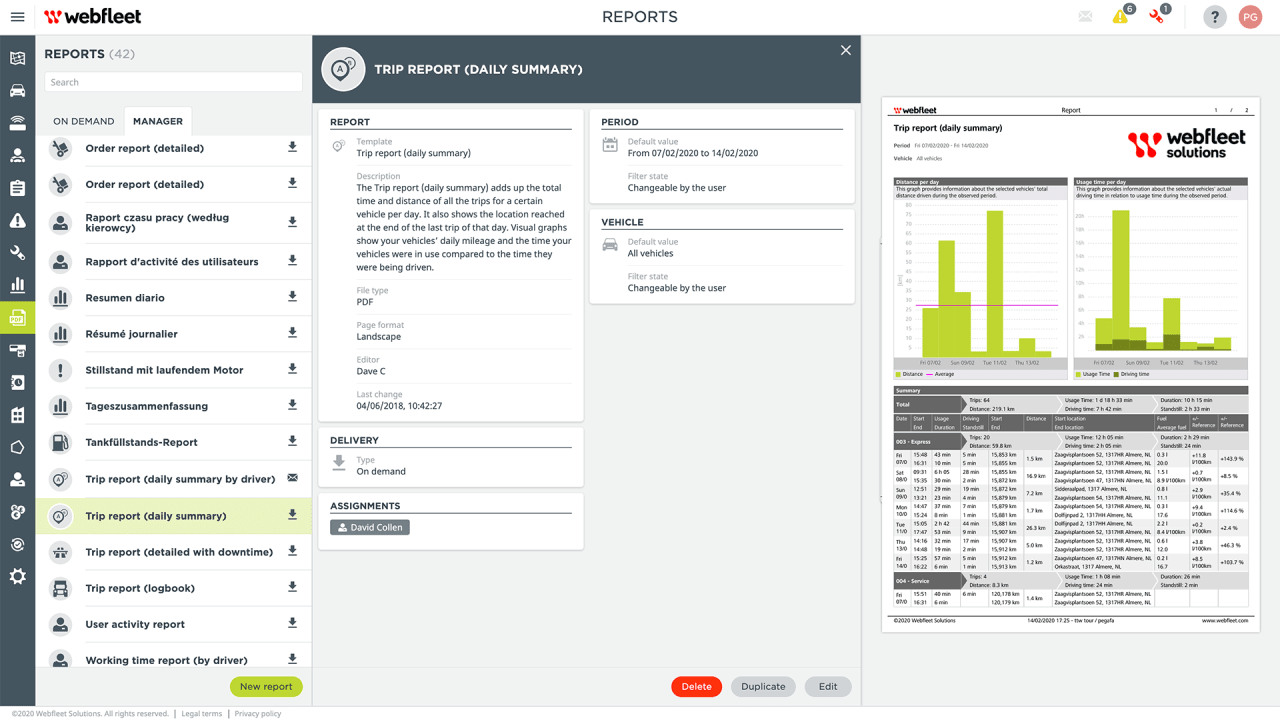The image size is (1280, 720).
Task: Download the Stillstand mit laufendem Motor report
Action: [293, 369]
